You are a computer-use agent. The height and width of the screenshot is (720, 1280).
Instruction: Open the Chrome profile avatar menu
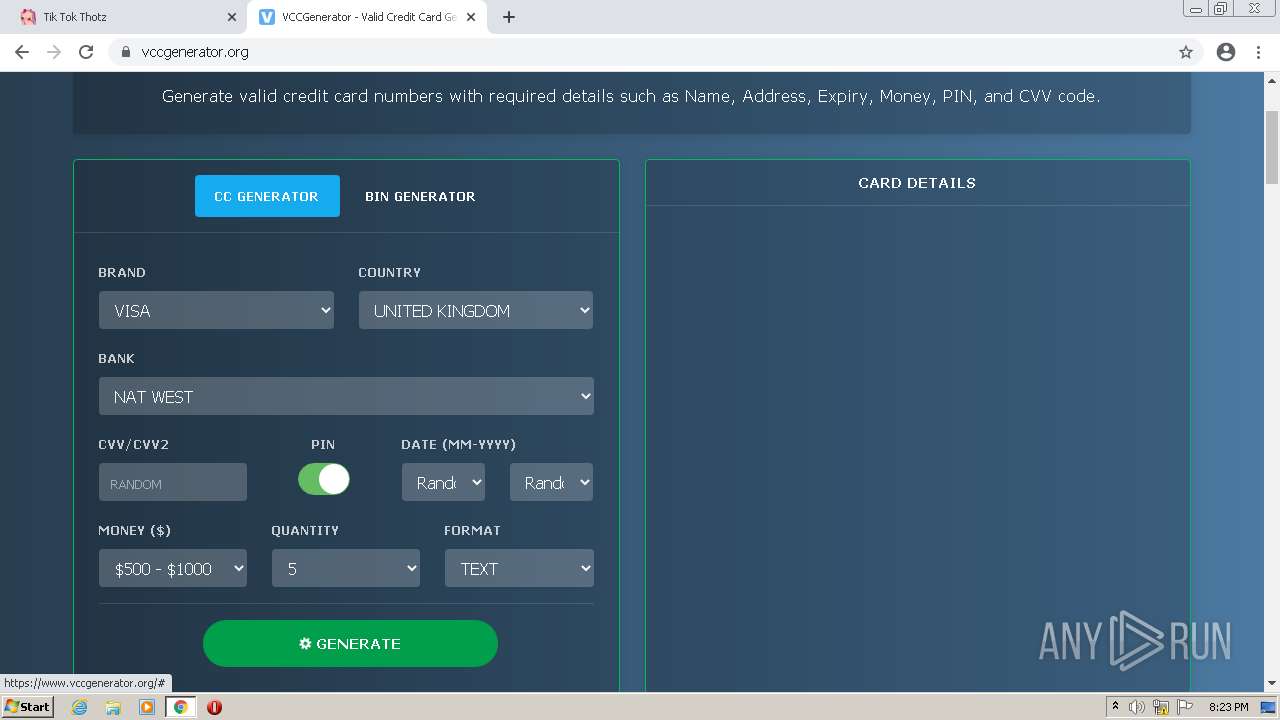pos(1226,52)
